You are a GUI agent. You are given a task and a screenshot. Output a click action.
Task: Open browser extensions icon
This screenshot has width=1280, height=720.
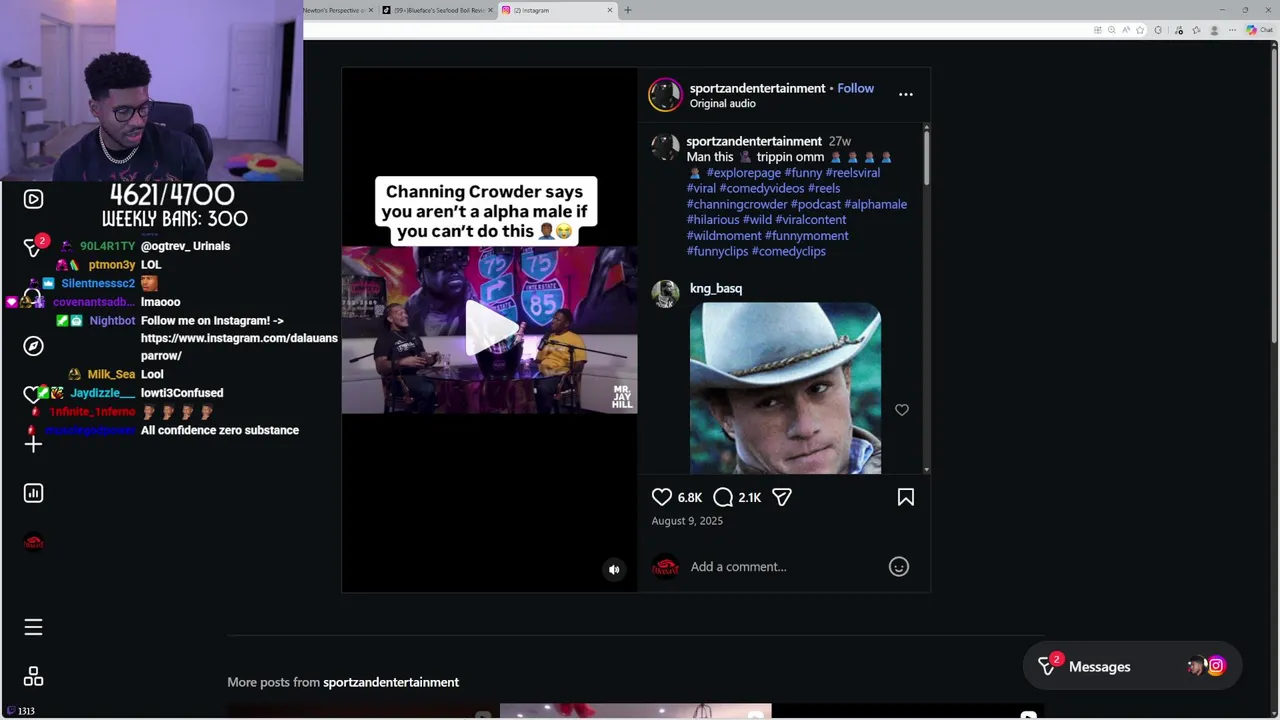coord(1158,30)
